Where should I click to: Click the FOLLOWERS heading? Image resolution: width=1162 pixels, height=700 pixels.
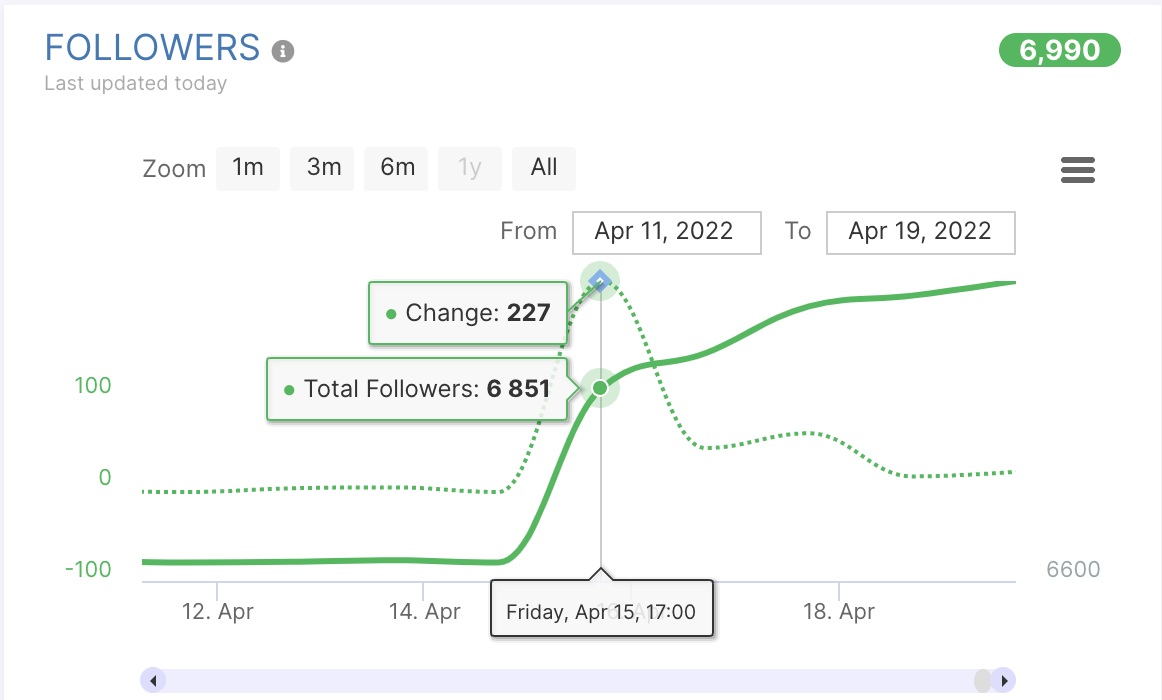(x=152, y=48)
